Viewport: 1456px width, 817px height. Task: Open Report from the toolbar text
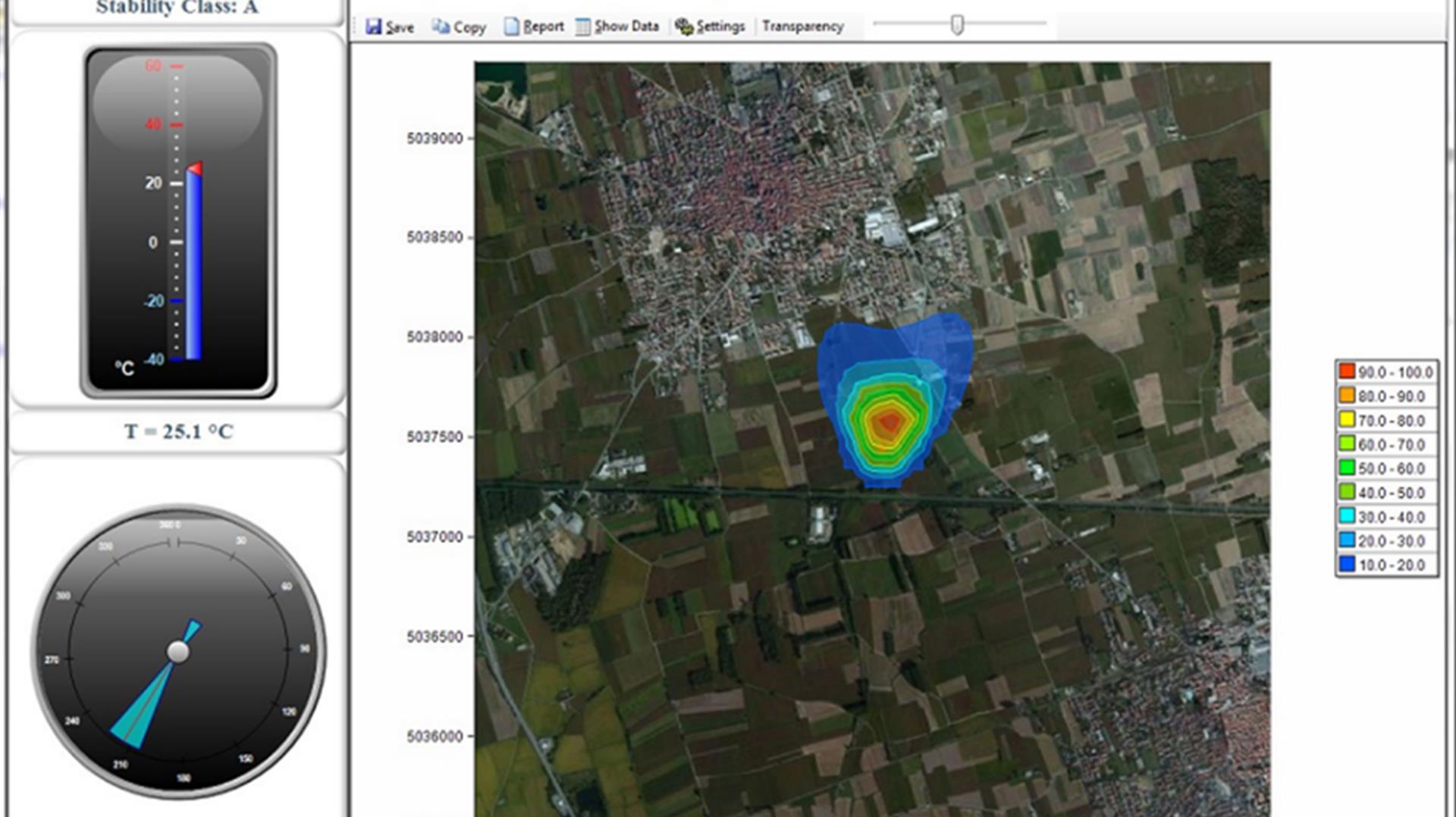pos(544,27)
